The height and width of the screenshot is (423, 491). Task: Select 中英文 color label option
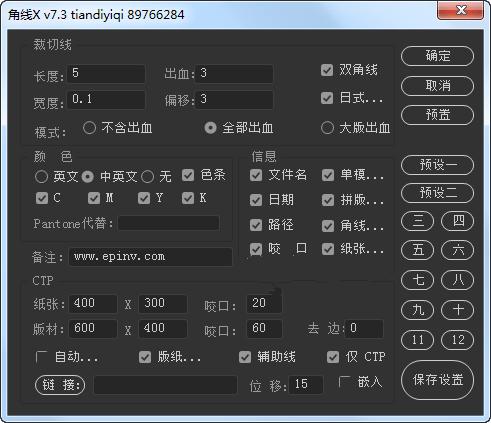click(88, 177)
